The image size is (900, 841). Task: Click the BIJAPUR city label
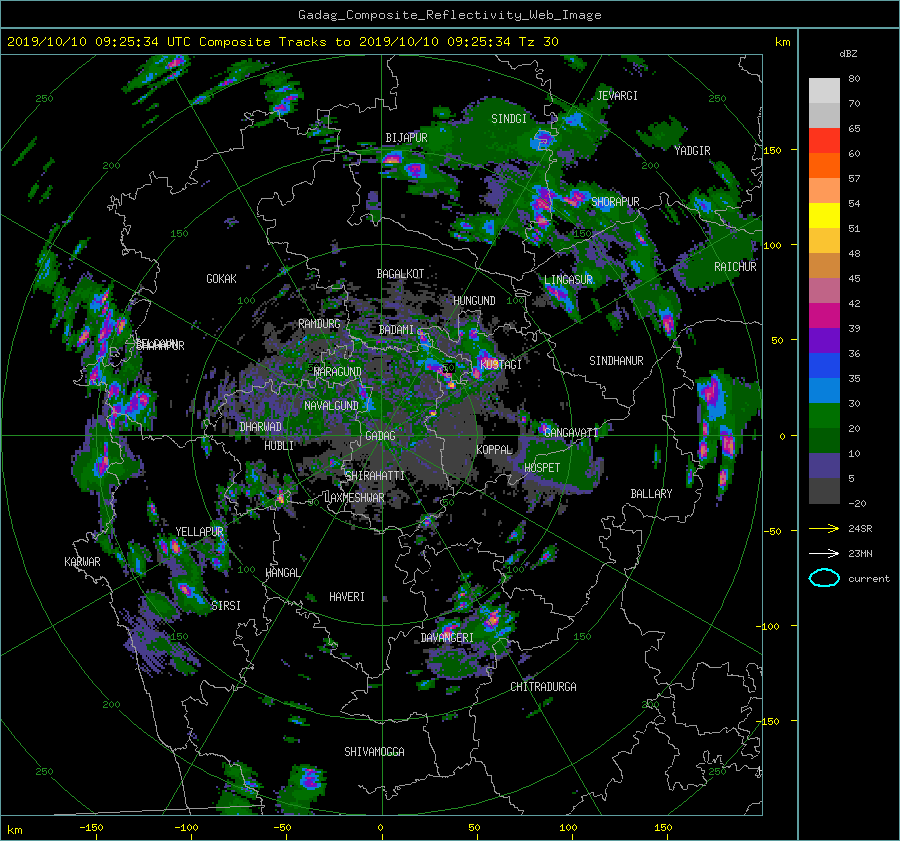click(406, 138)
